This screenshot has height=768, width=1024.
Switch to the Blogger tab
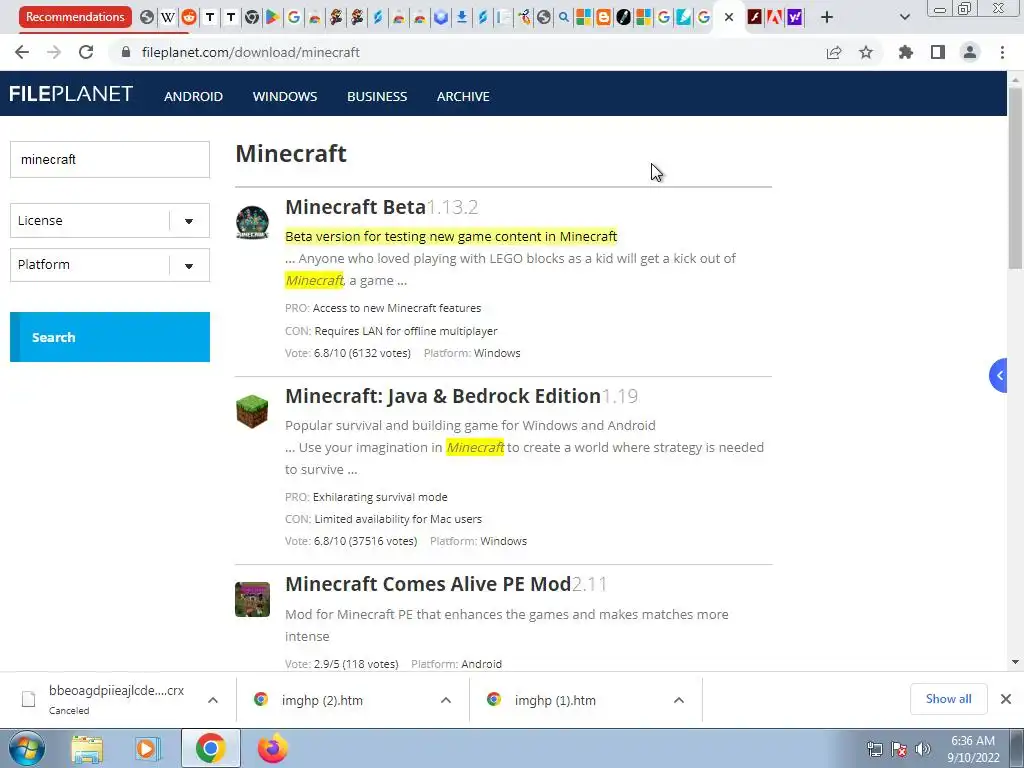coord(603,17)
